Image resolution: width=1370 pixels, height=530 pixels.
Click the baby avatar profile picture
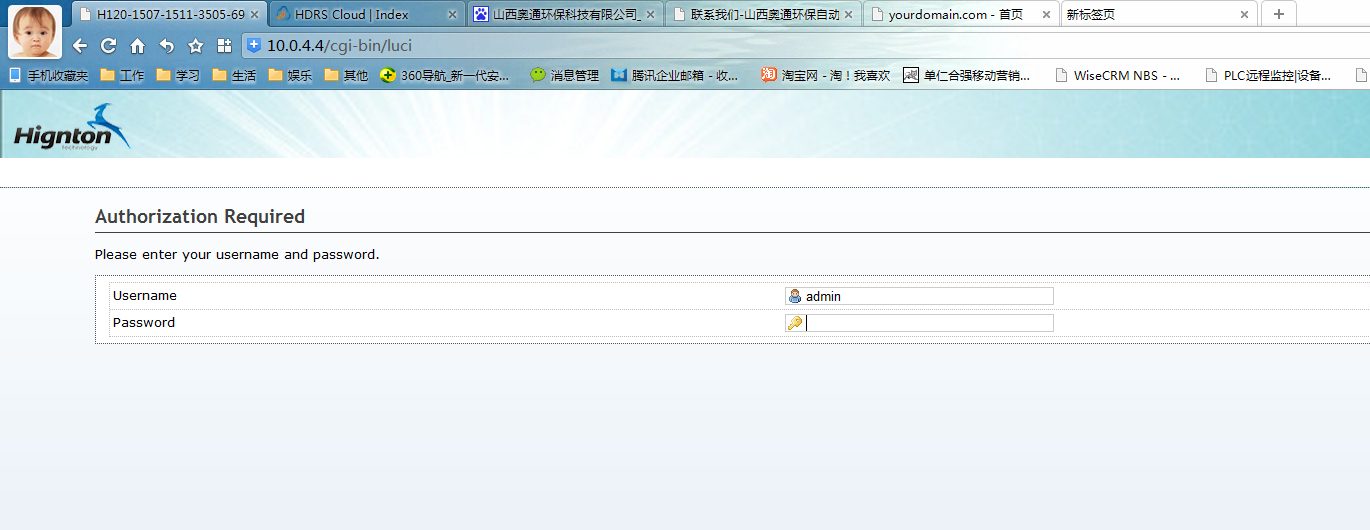tap(35, 32)
